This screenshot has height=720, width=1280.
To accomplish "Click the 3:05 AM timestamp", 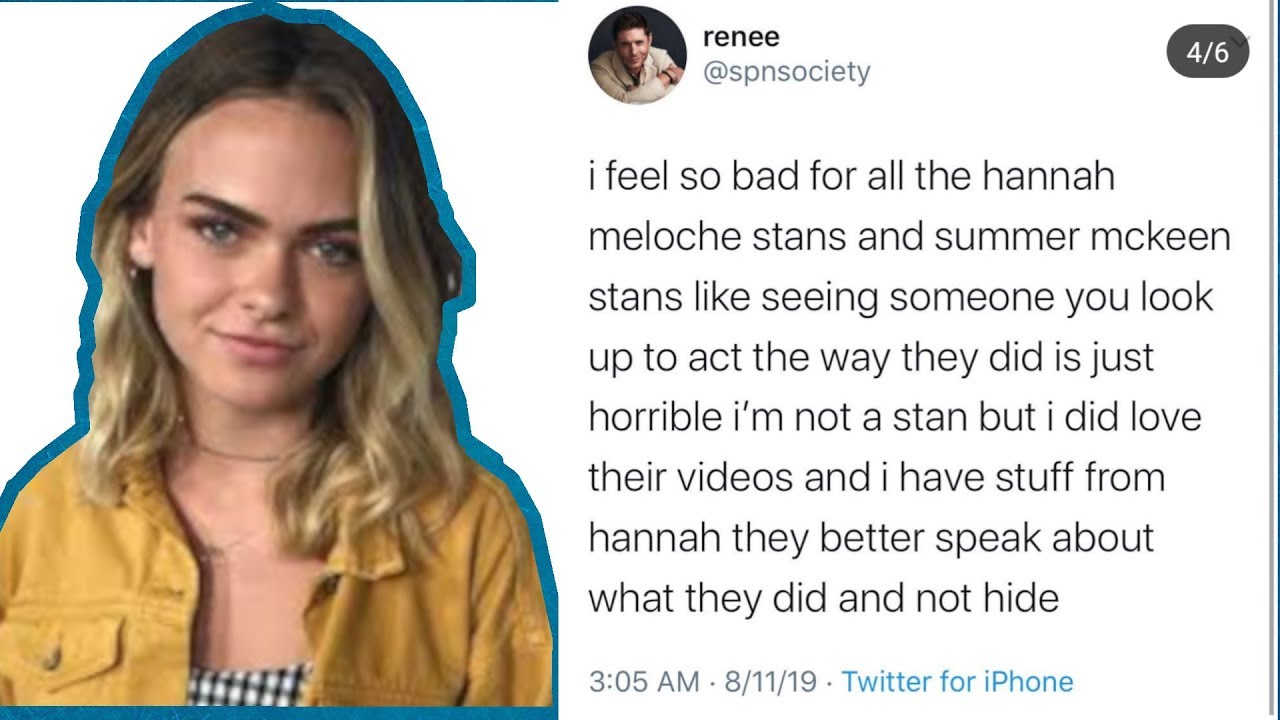I will [644, 682].
